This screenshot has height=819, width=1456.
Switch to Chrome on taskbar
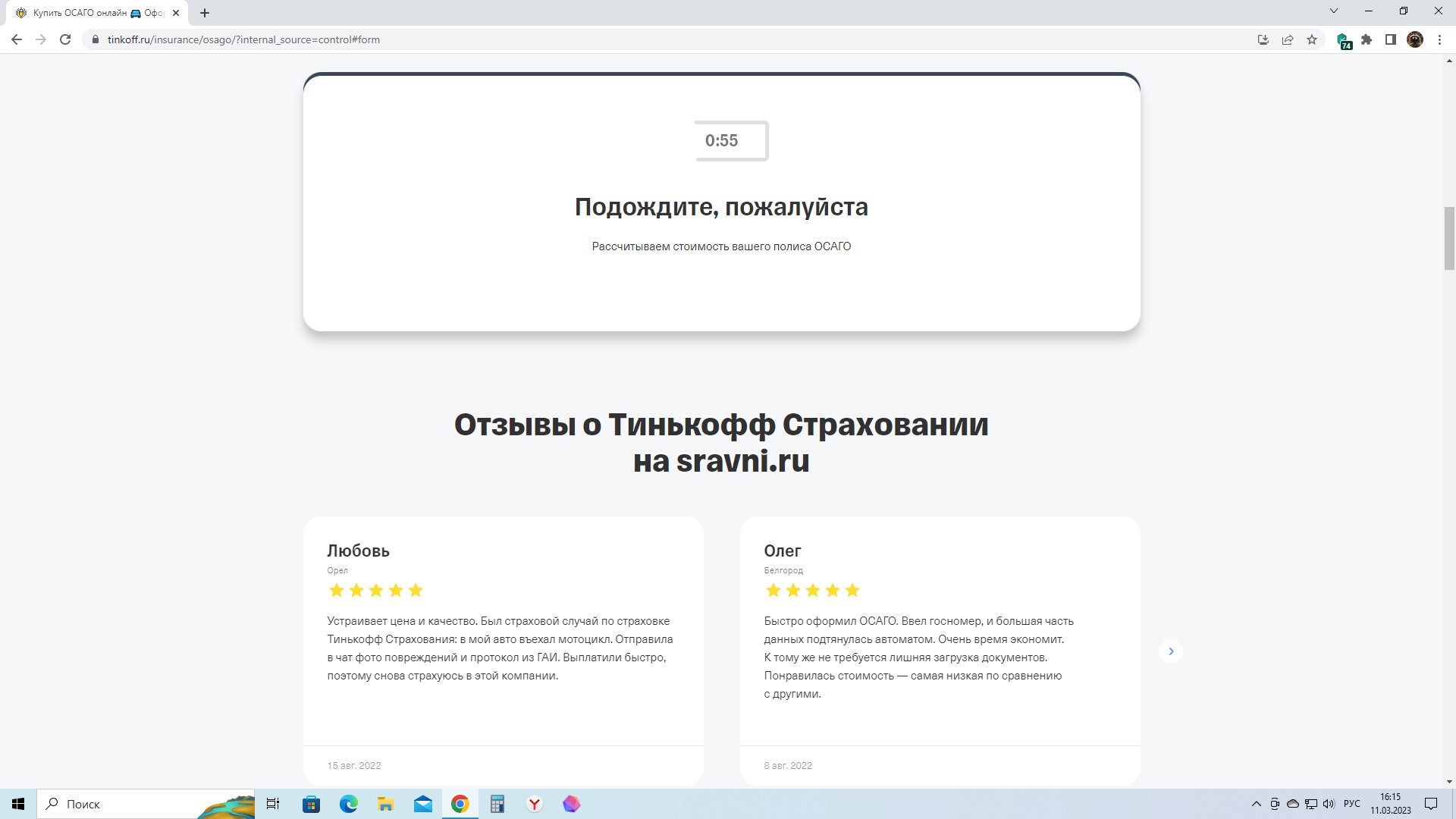[460, 804]
